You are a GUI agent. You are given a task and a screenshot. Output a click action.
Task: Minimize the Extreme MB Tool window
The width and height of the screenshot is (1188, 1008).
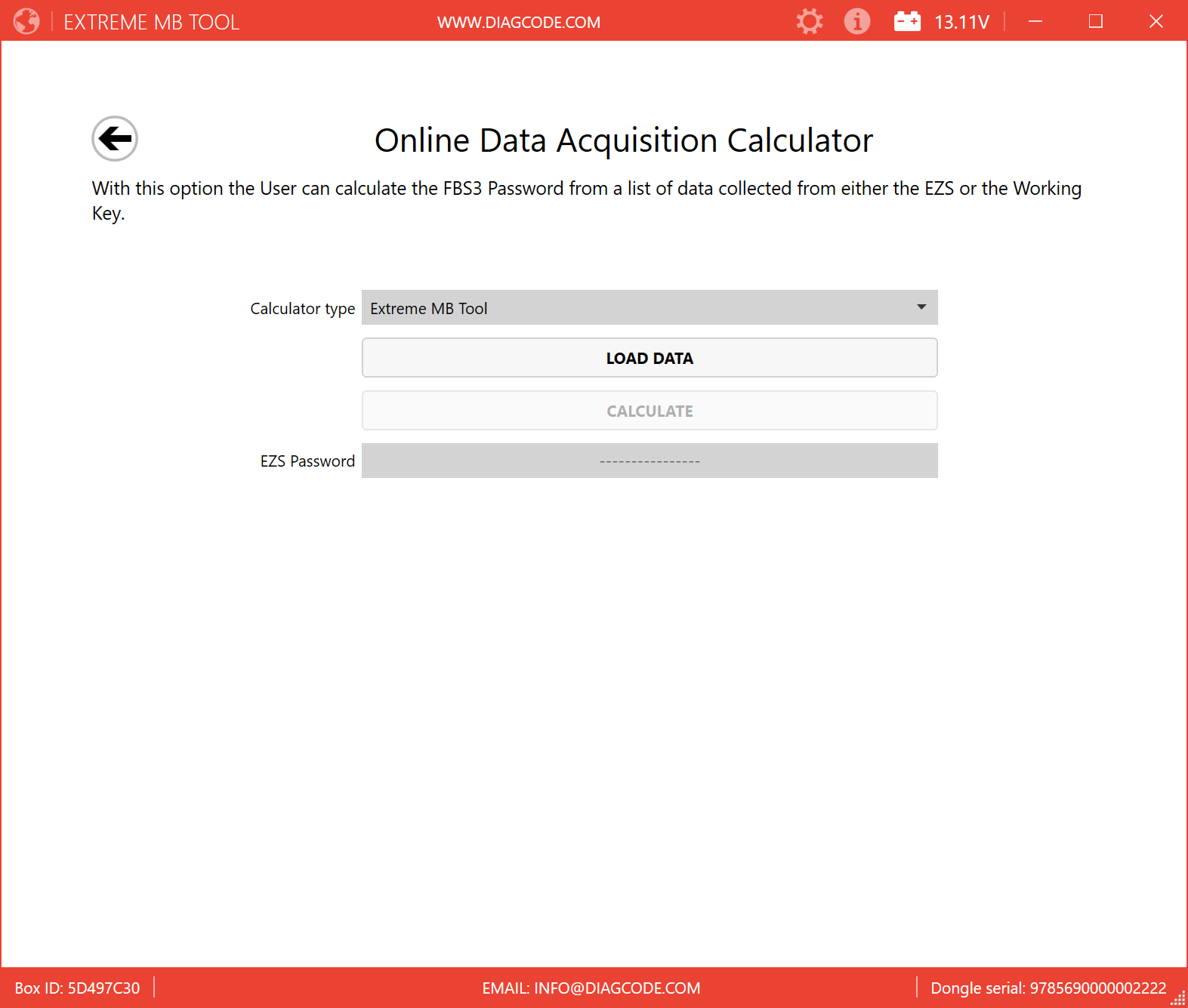coord(1035,21)
